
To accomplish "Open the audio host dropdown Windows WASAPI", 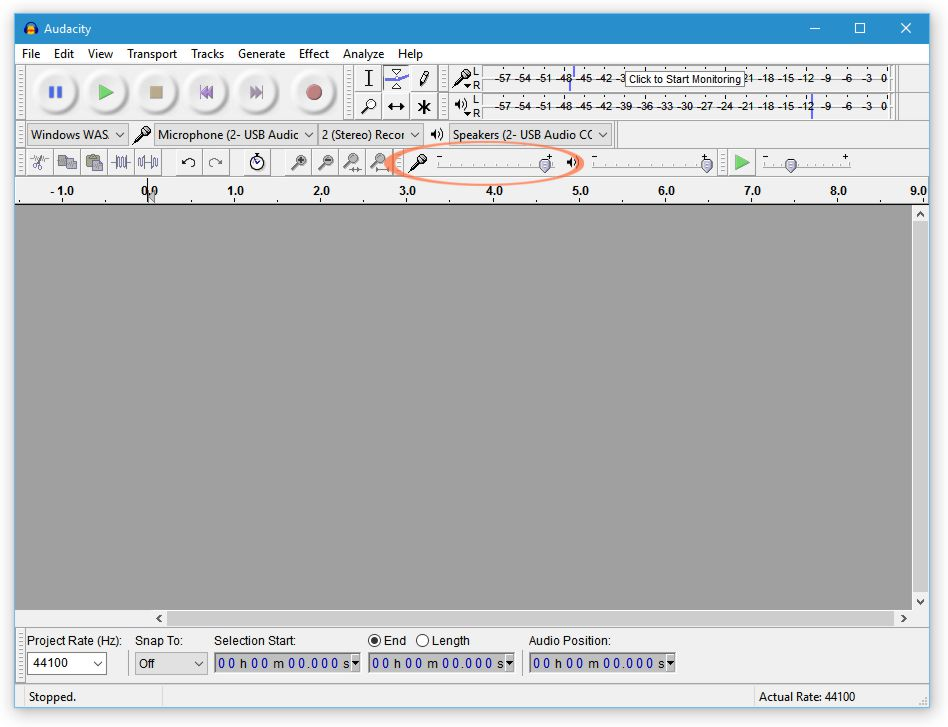I will point(77,134).
